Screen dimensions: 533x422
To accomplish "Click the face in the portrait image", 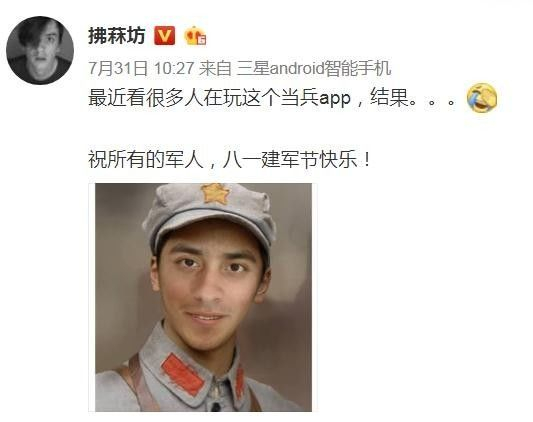I will click(x=207, y=286).
